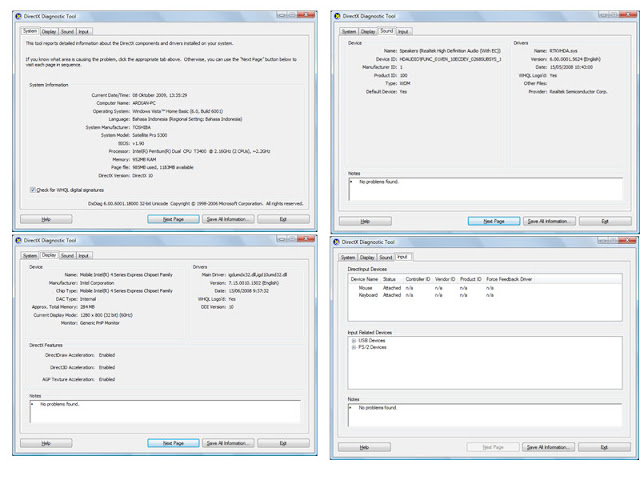Toggle Check for WHQL digital signatures checkbox

pos(33,190)
